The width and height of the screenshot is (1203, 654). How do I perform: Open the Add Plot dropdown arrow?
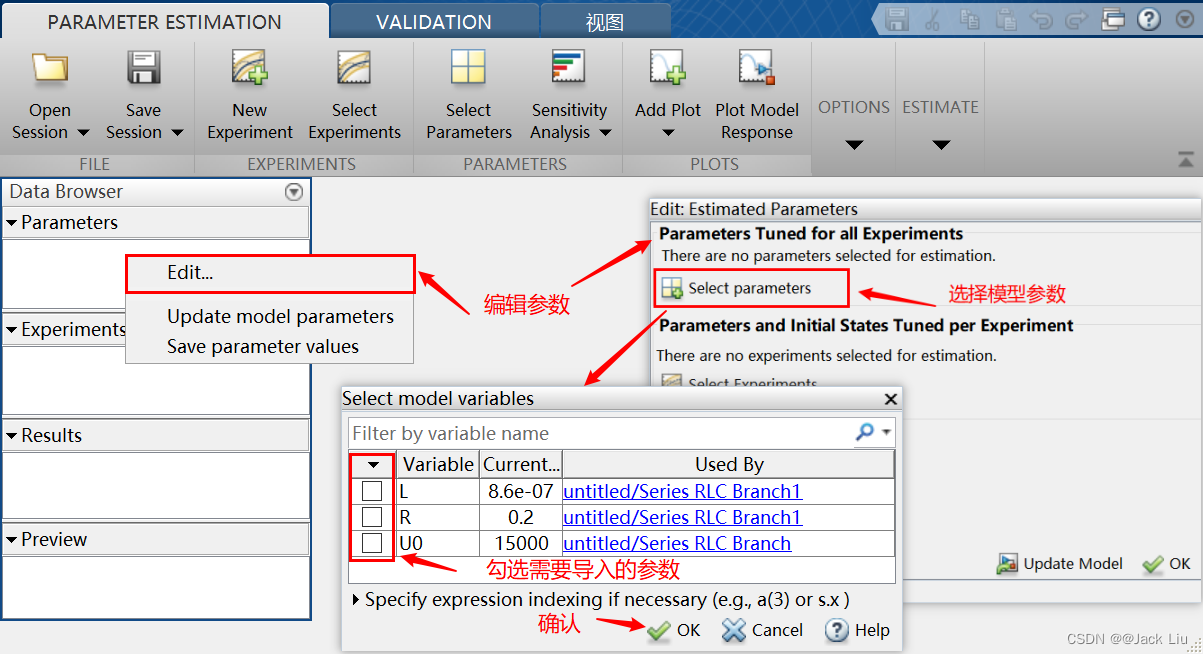(668, 133)
